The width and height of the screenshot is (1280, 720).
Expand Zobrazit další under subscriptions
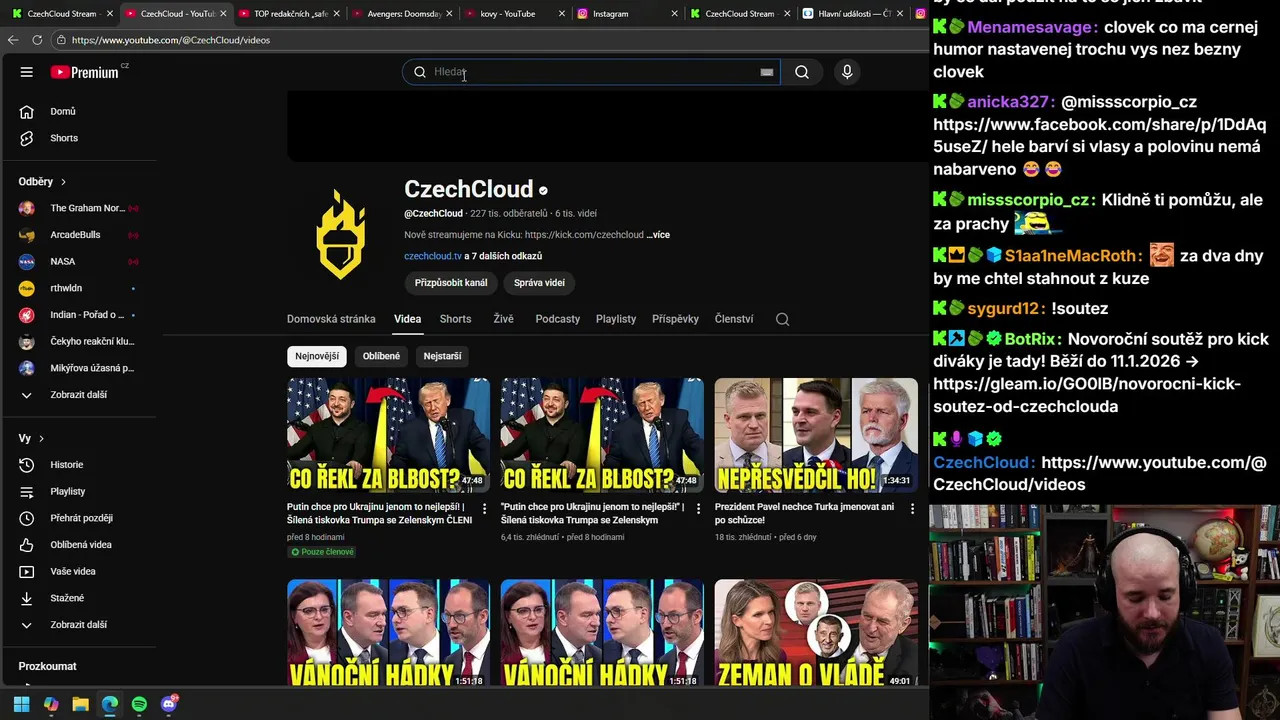[x=78, y=395]
